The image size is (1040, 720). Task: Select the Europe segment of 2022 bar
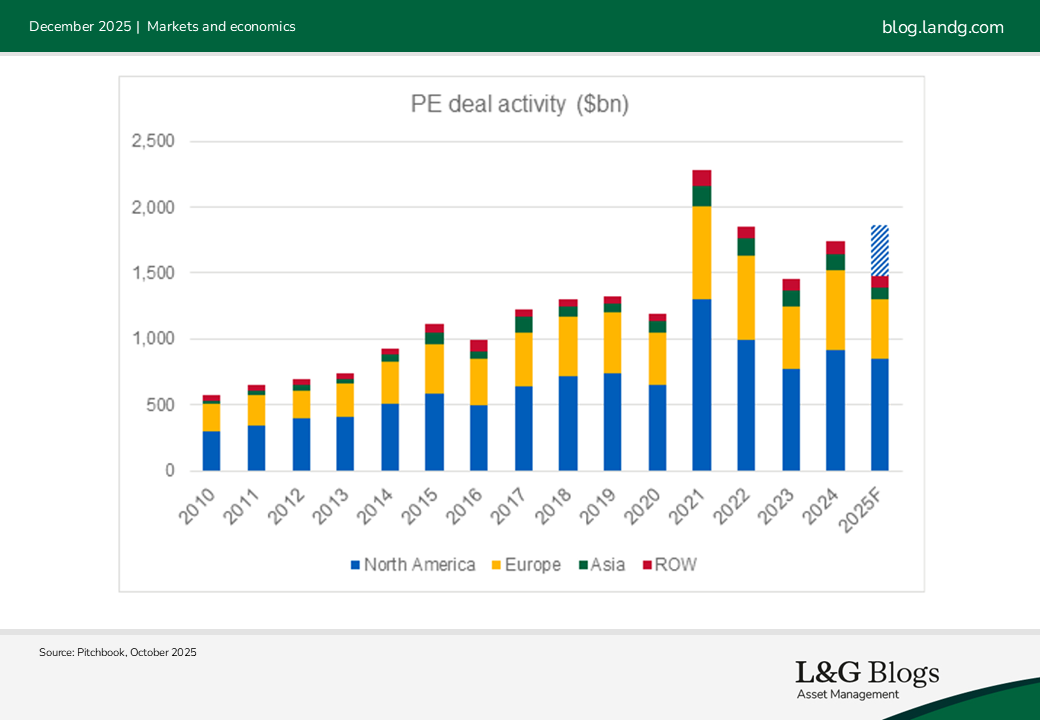coord(745,297)
